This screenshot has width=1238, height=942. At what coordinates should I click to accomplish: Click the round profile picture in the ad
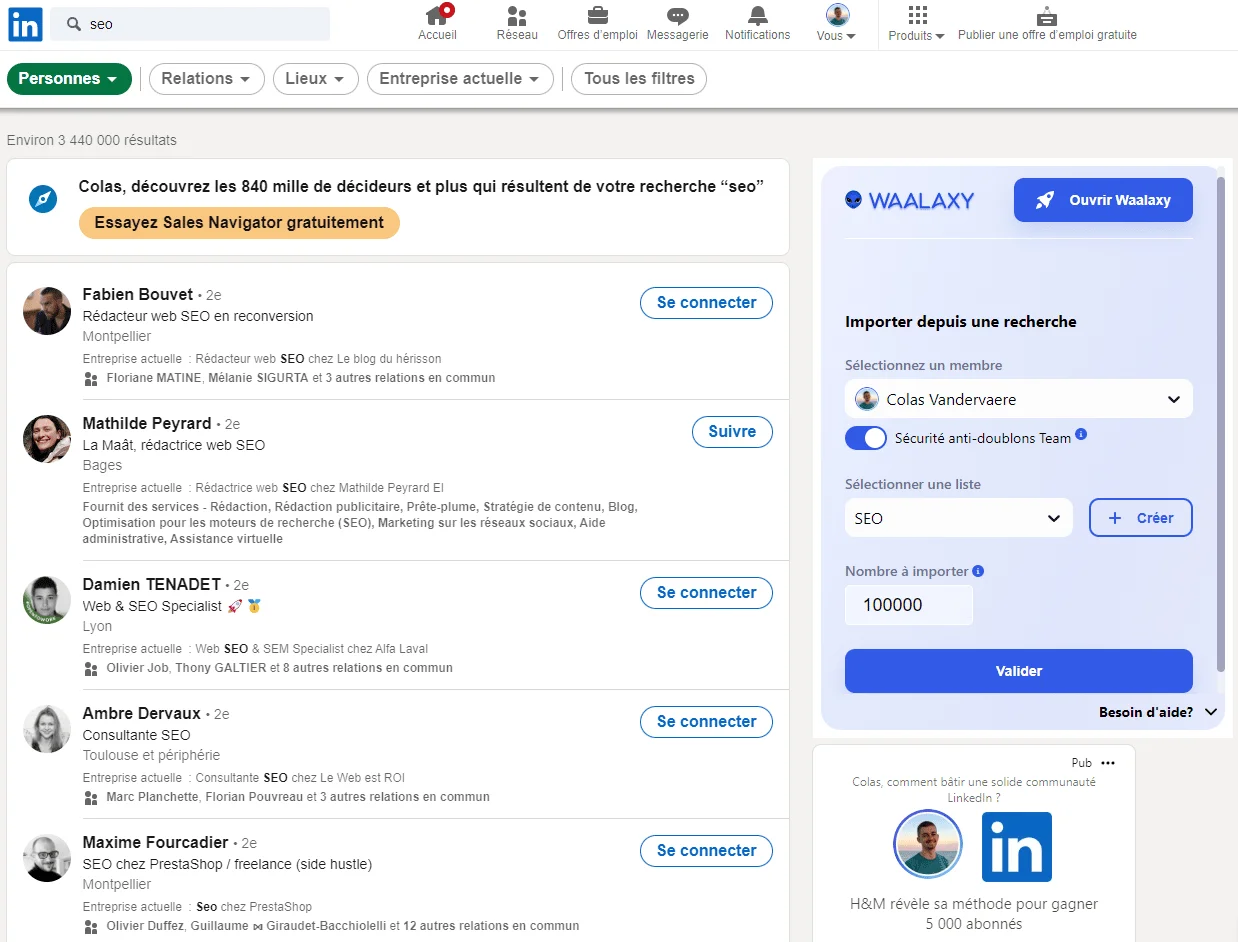(x=928, y=844)
